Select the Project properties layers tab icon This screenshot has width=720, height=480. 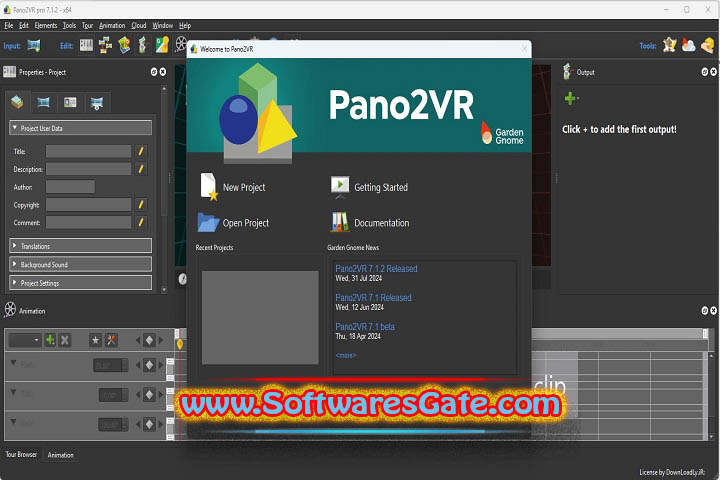[17, 102]
